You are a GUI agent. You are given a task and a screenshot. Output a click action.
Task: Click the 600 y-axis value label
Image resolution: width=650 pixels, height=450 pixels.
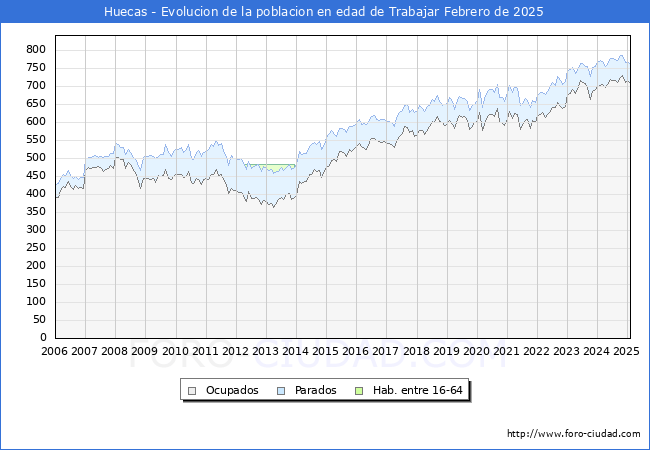tap(36, 122)
